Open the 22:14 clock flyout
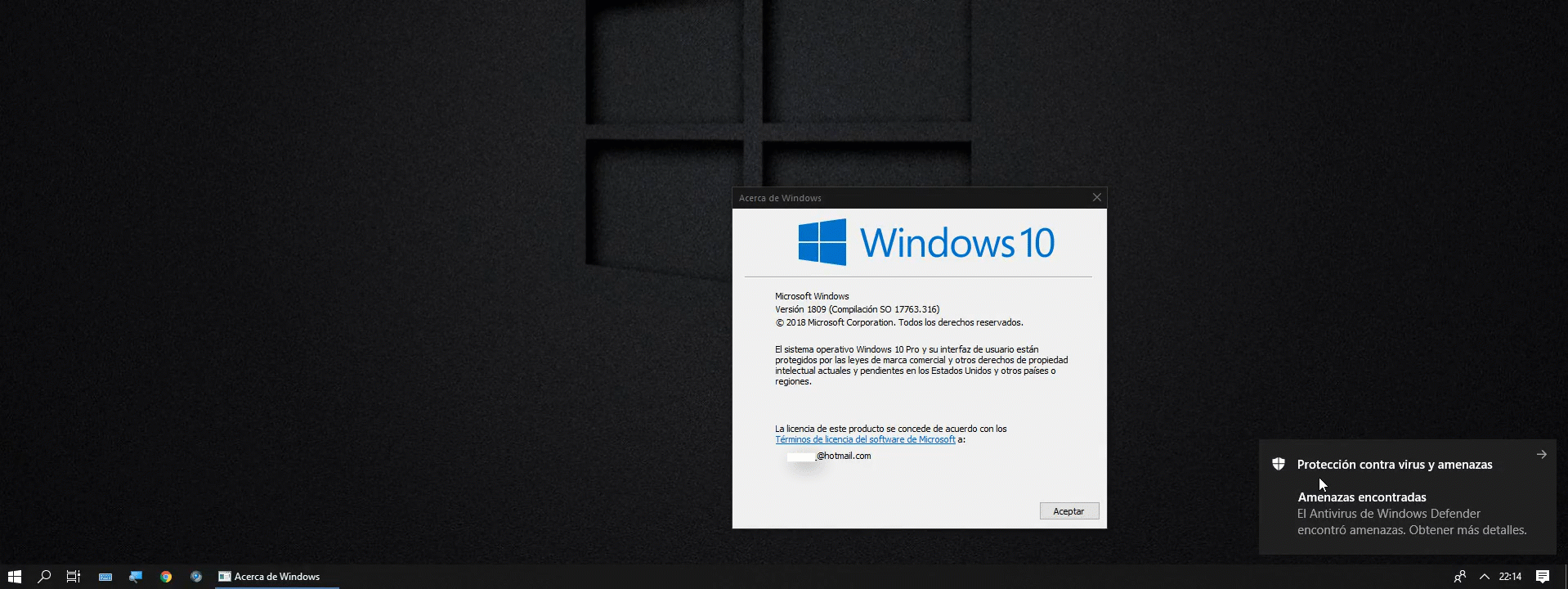 click(x=1510, y=577)
